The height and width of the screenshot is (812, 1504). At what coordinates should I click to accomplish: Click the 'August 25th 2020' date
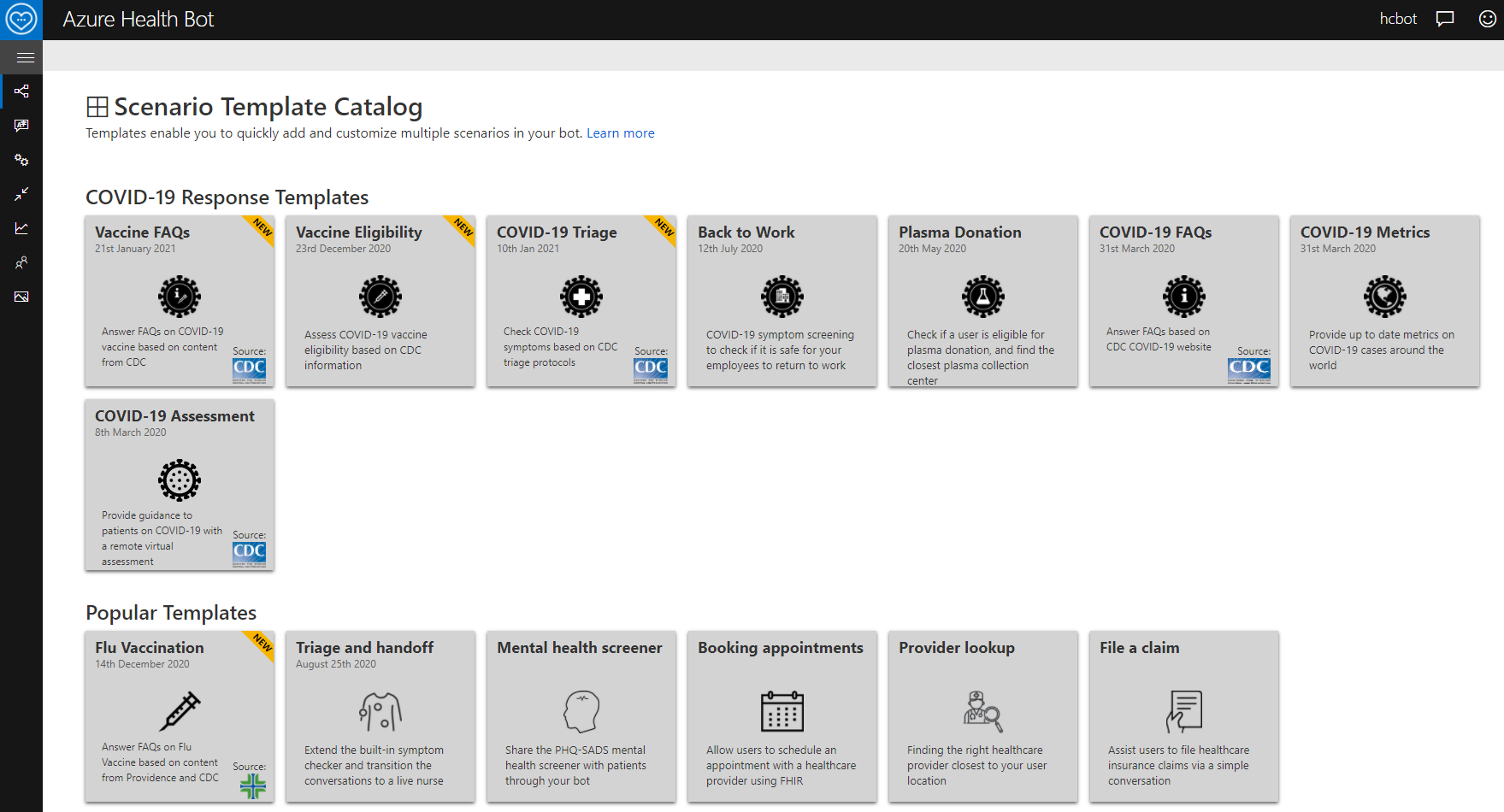pos(336,664)
